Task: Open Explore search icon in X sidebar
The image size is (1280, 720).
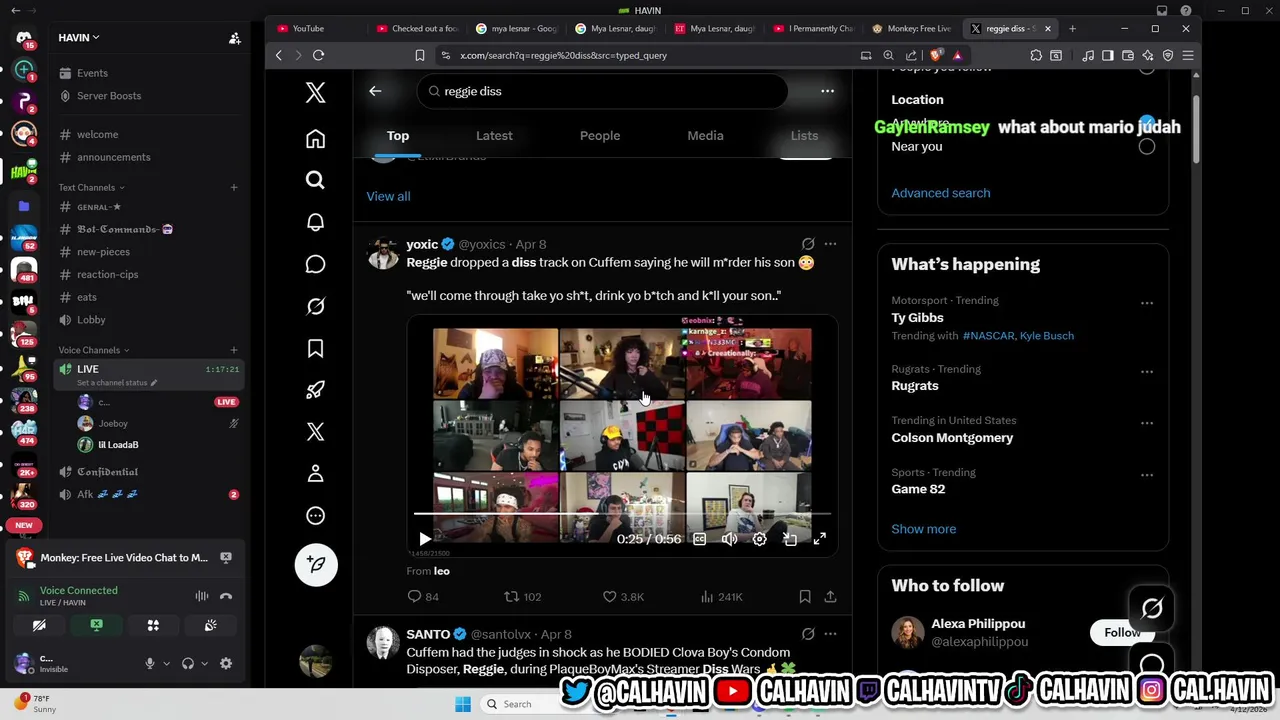Action: tap(315, 180)
